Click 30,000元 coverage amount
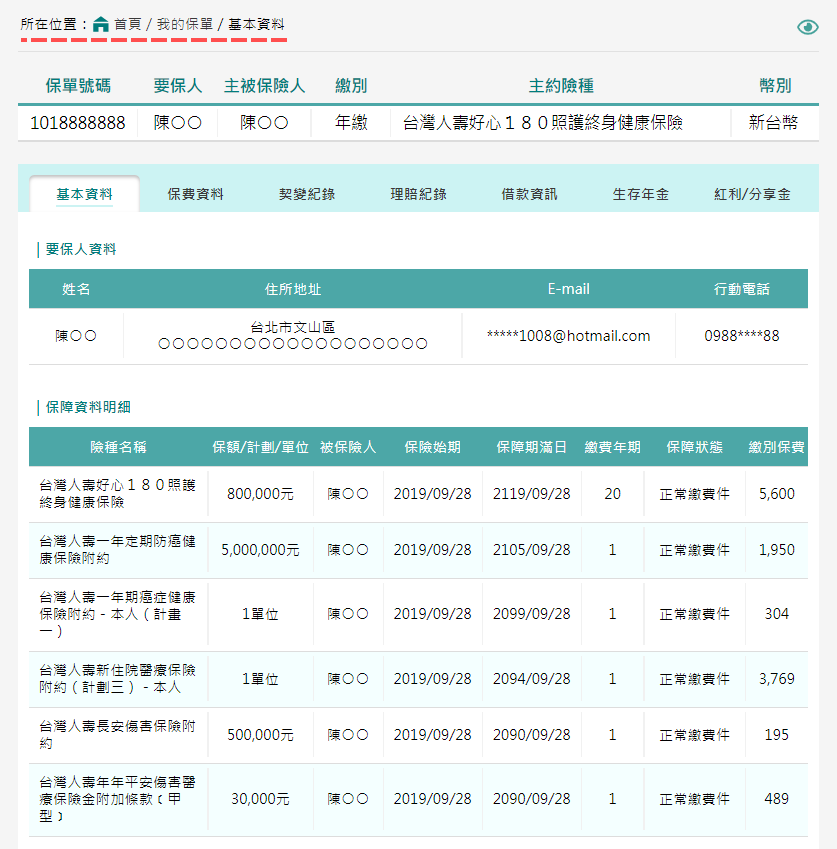This screenshot has height=849, width=837. click(260, 799)
